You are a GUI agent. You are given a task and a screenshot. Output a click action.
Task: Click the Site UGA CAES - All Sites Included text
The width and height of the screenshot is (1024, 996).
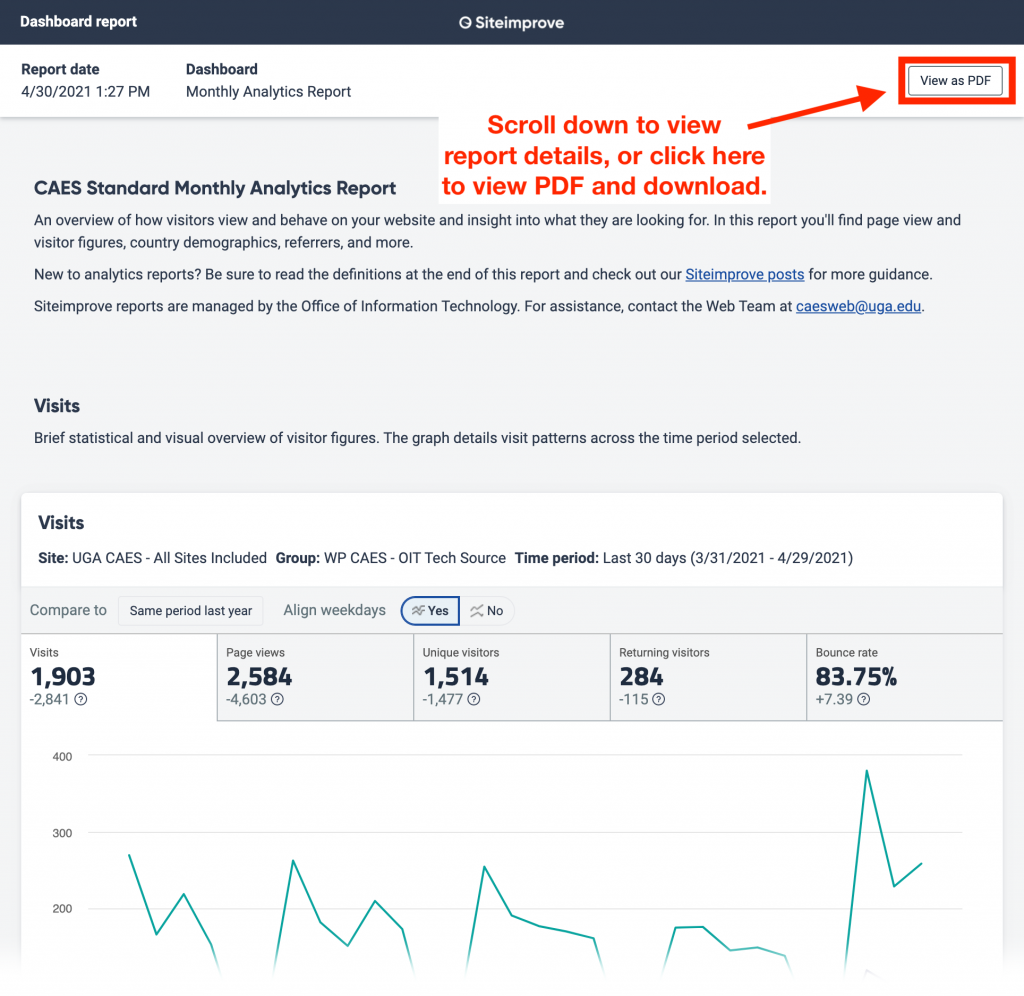[x=152, y=558]
